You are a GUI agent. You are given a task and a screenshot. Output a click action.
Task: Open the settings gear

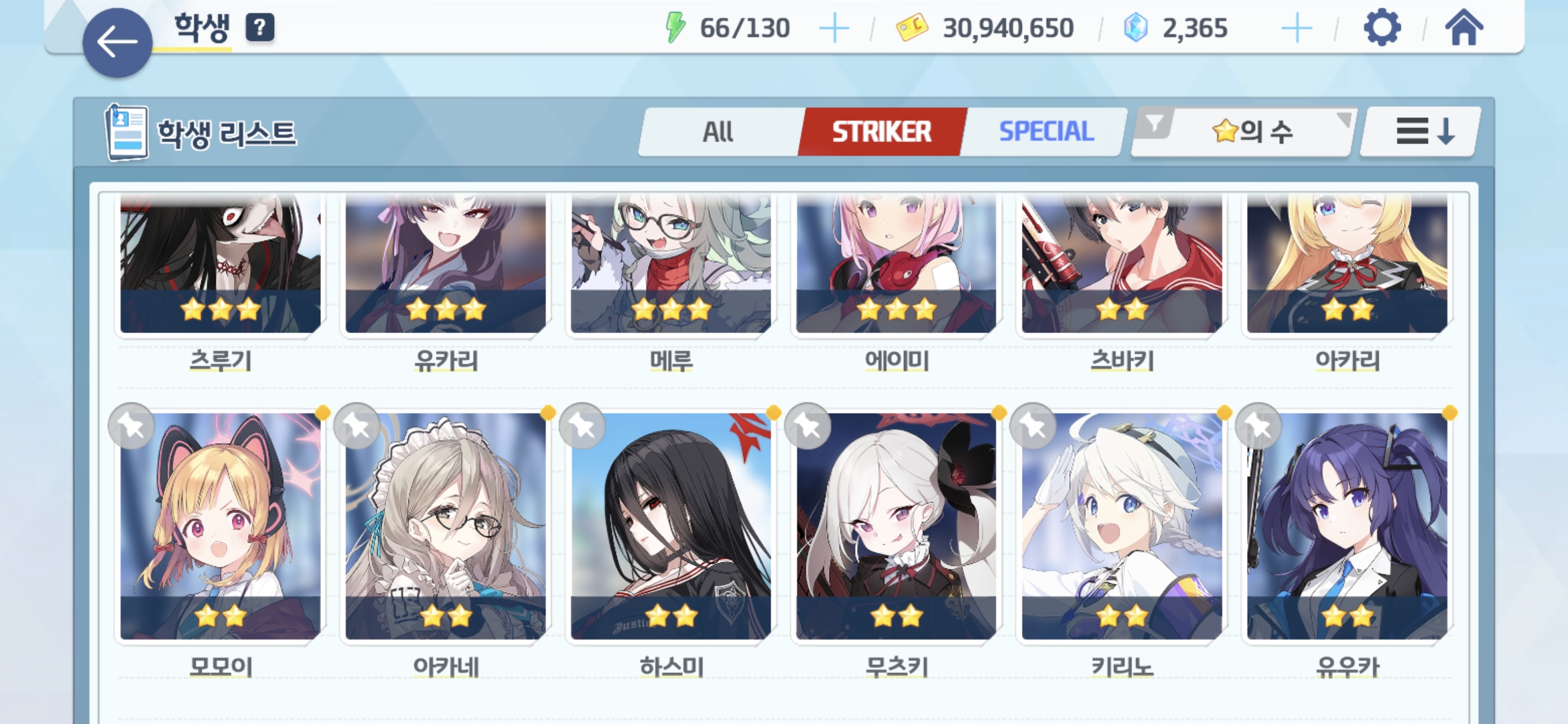(1382, 28)
